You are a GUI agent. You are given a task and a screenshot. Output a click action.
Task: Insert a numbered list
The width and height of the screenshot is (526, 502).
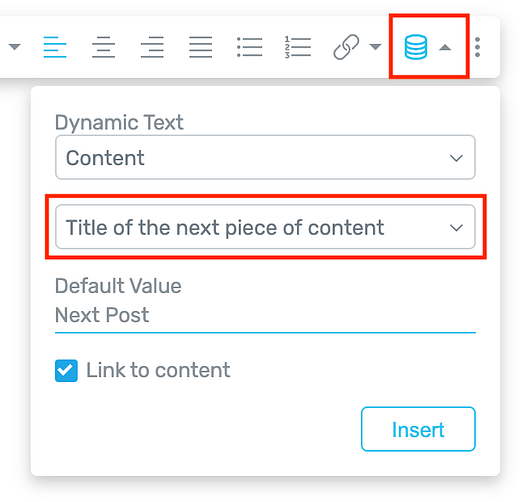click(x=298, y=47)
